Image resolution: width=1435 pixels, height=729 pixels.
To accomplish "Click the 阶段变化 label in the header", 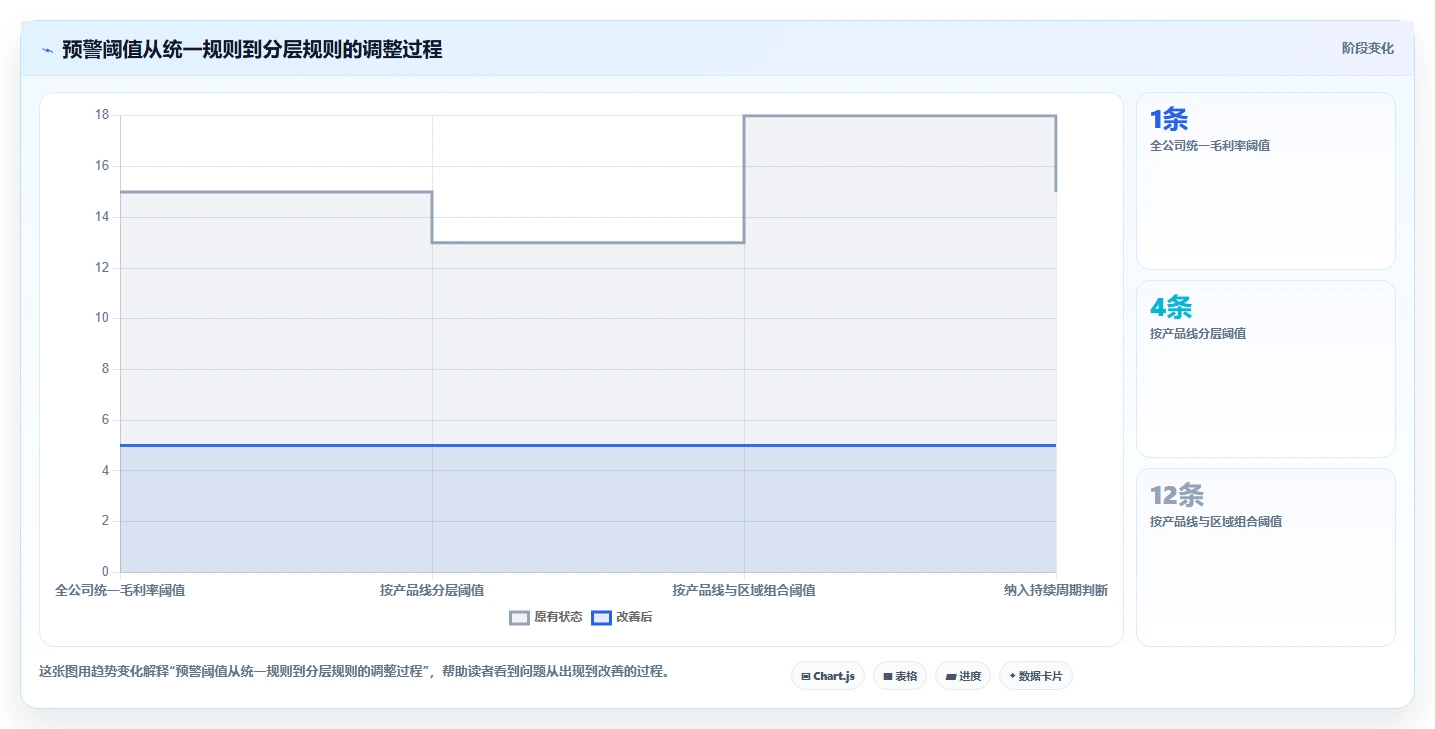I will tap(1367, 48).
